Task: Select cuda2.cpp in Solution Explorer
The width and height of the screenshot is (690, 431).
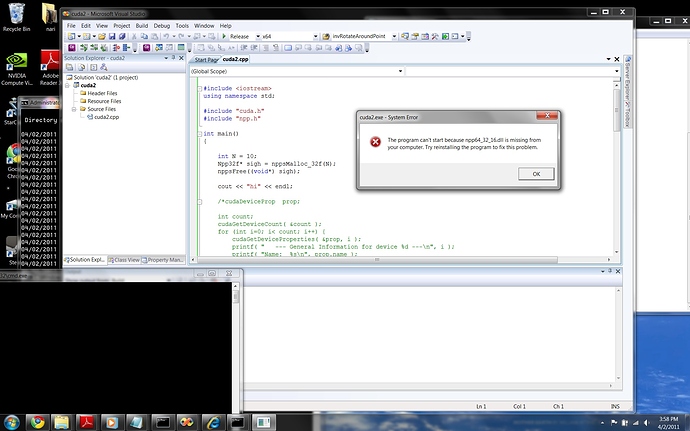Action: [x=104, y=117]
